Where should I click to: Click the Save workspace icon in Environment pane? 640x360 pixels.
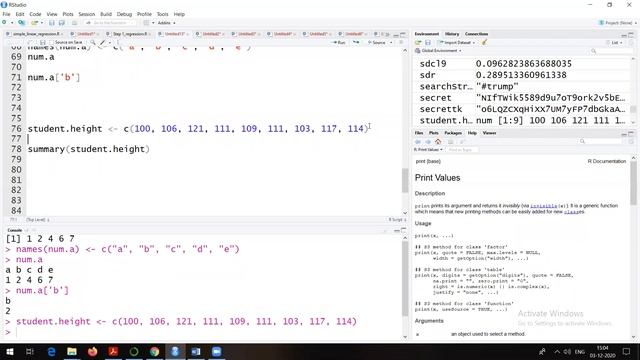click(x=428, y=42)
